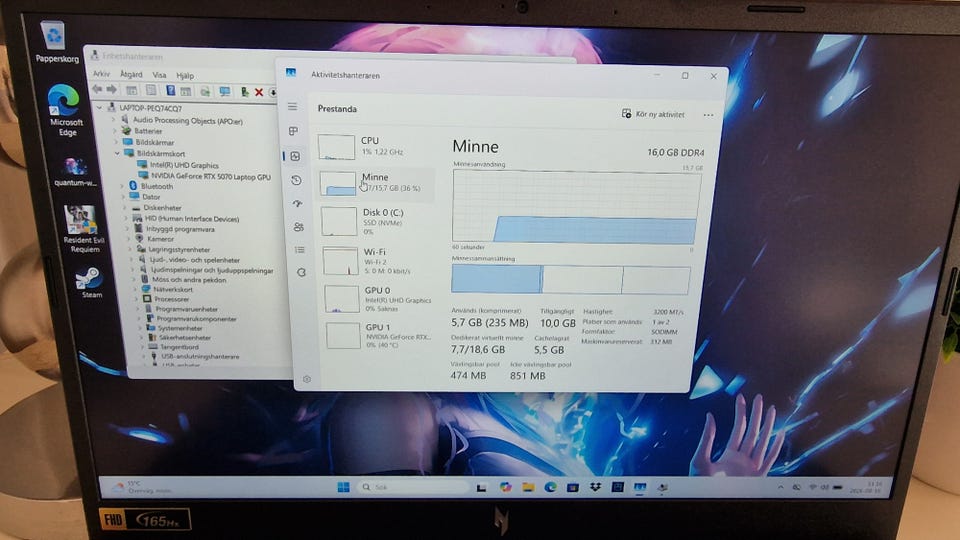
Task: Click the taskbar search box Sök
Action: coord(413,487)
